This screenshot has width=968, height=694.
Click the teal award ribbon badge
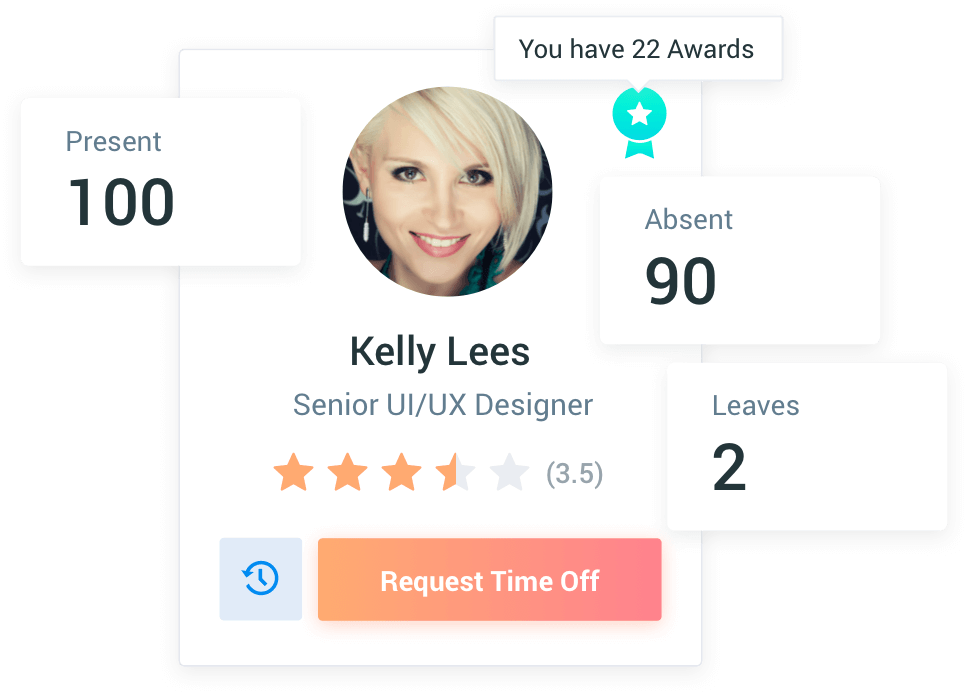pos(639,123)
